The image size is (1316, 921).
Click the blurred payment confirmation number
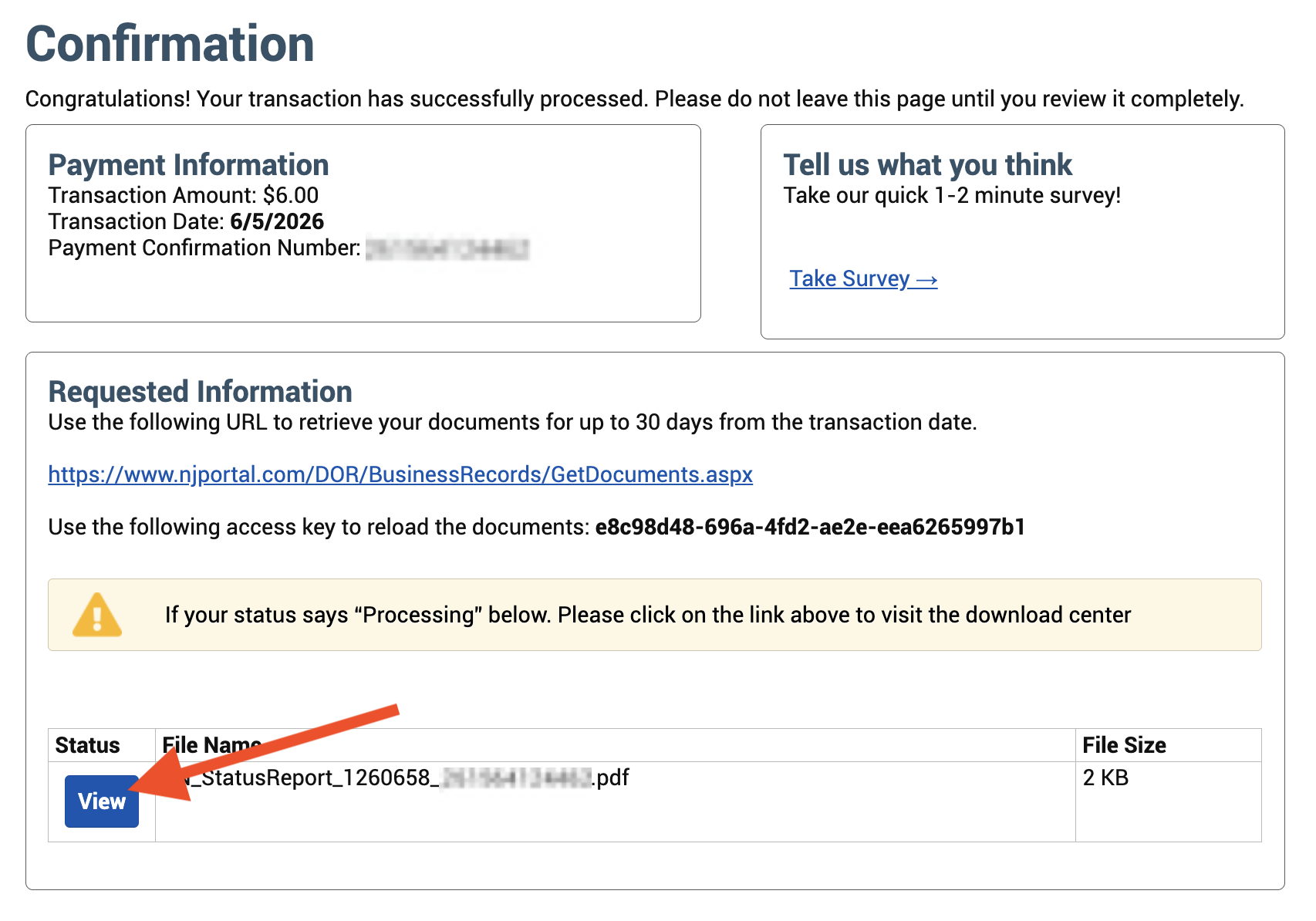pyautogui.click(x=447, y=249)
